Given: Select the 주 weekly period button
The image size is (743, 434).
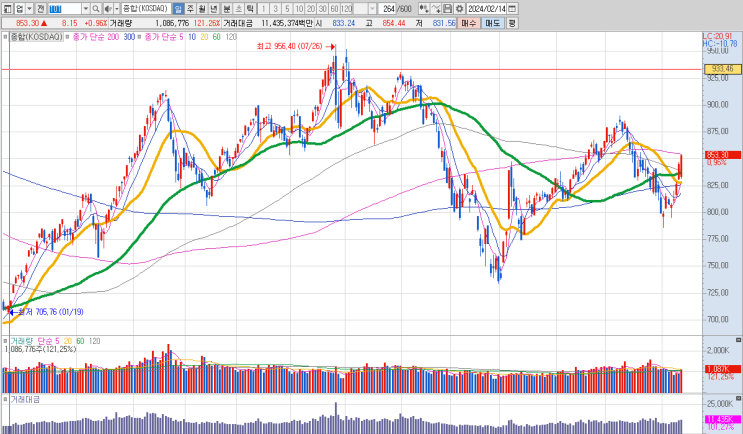Looking at the screenshot, I should pyautogui.click(x=190, y=9).
